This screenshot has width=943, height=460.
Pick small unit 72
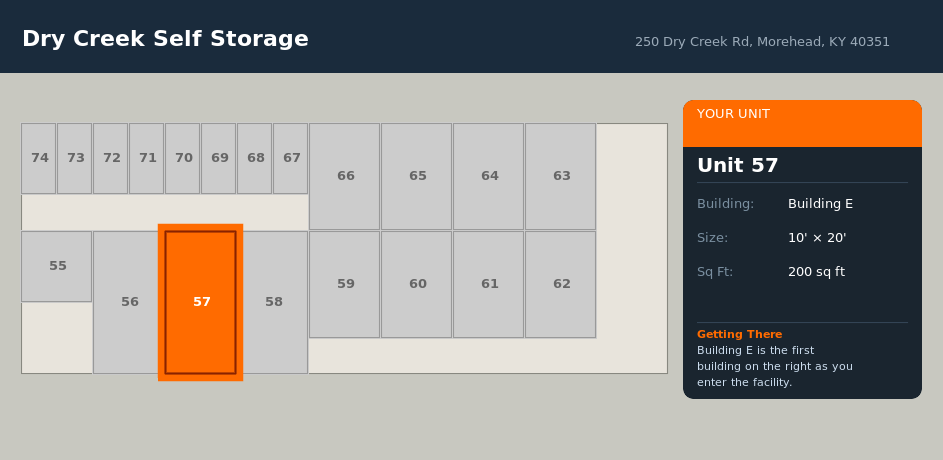point(111,158)
